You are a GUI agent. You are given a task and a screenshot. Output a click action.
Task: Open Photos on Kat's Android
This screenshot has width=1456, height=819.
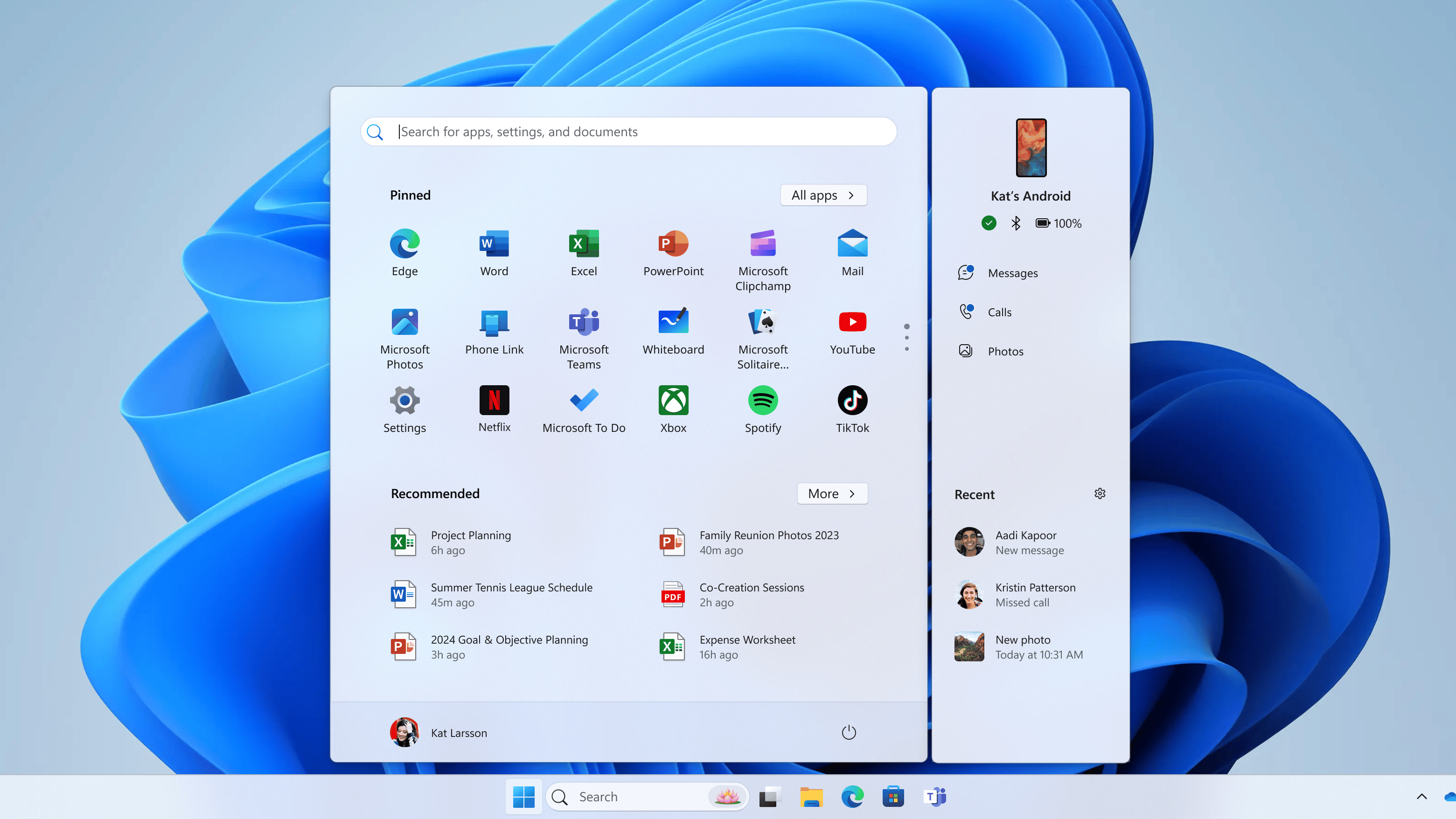coord(1005,350)
